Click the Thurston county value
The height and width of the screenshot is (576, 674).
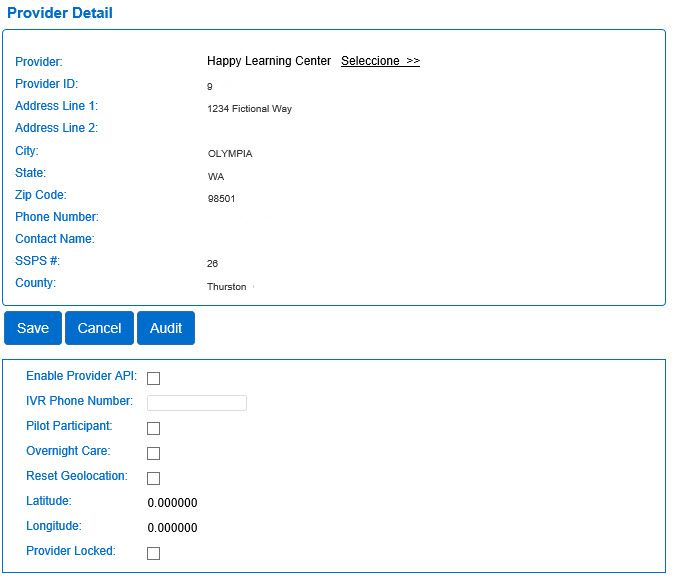tap(226, 287)
